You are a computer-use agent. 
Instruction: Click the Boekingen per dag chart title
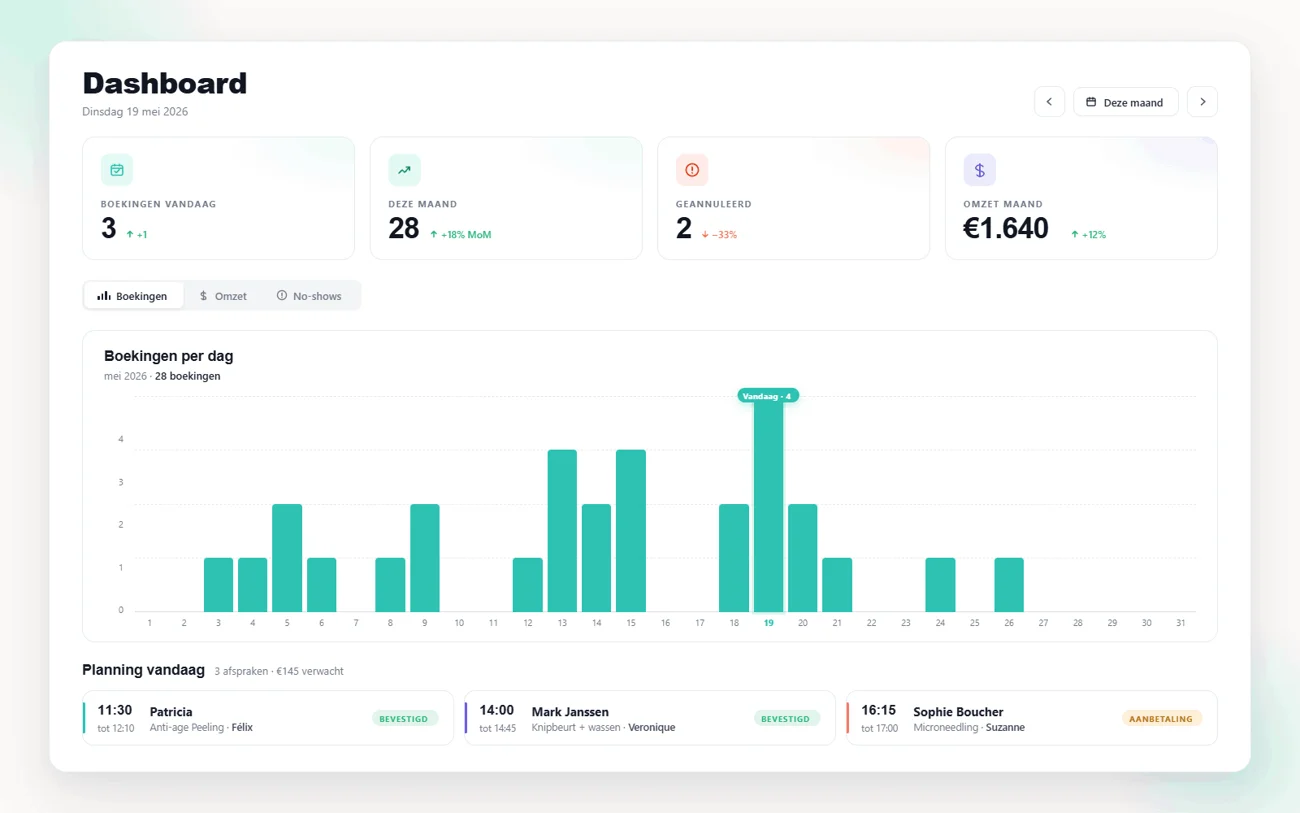point(169,356)
